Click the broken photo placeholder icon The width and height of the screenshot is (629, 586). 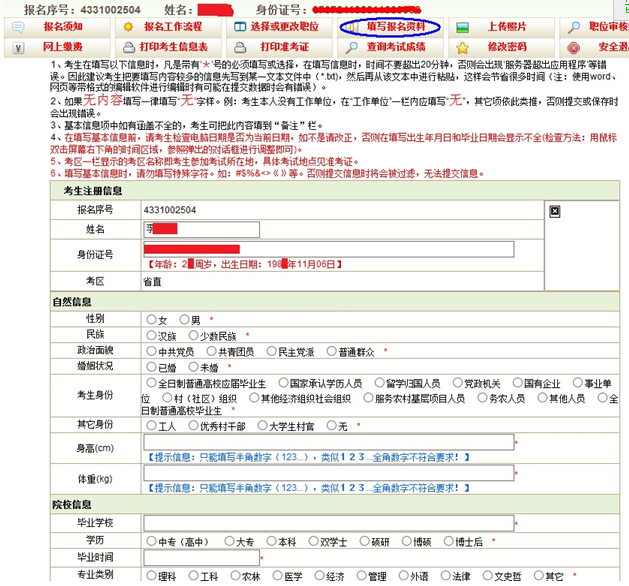point(554,211)
